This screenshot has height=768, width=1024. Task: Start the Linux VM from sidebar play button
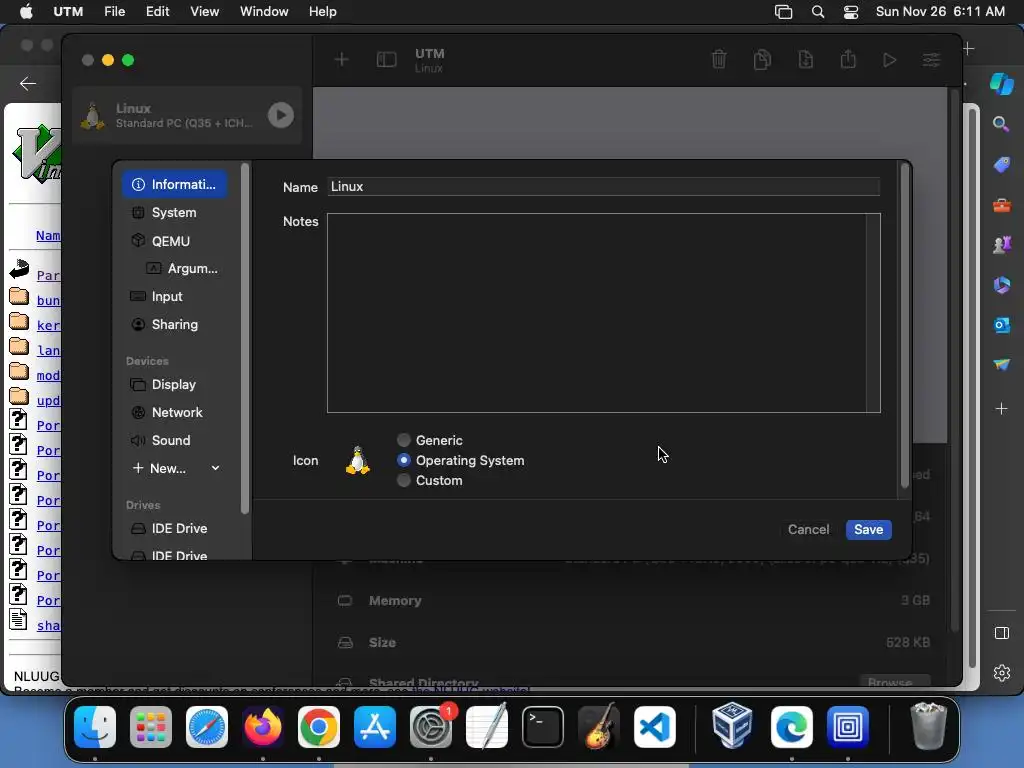point(281,115)
